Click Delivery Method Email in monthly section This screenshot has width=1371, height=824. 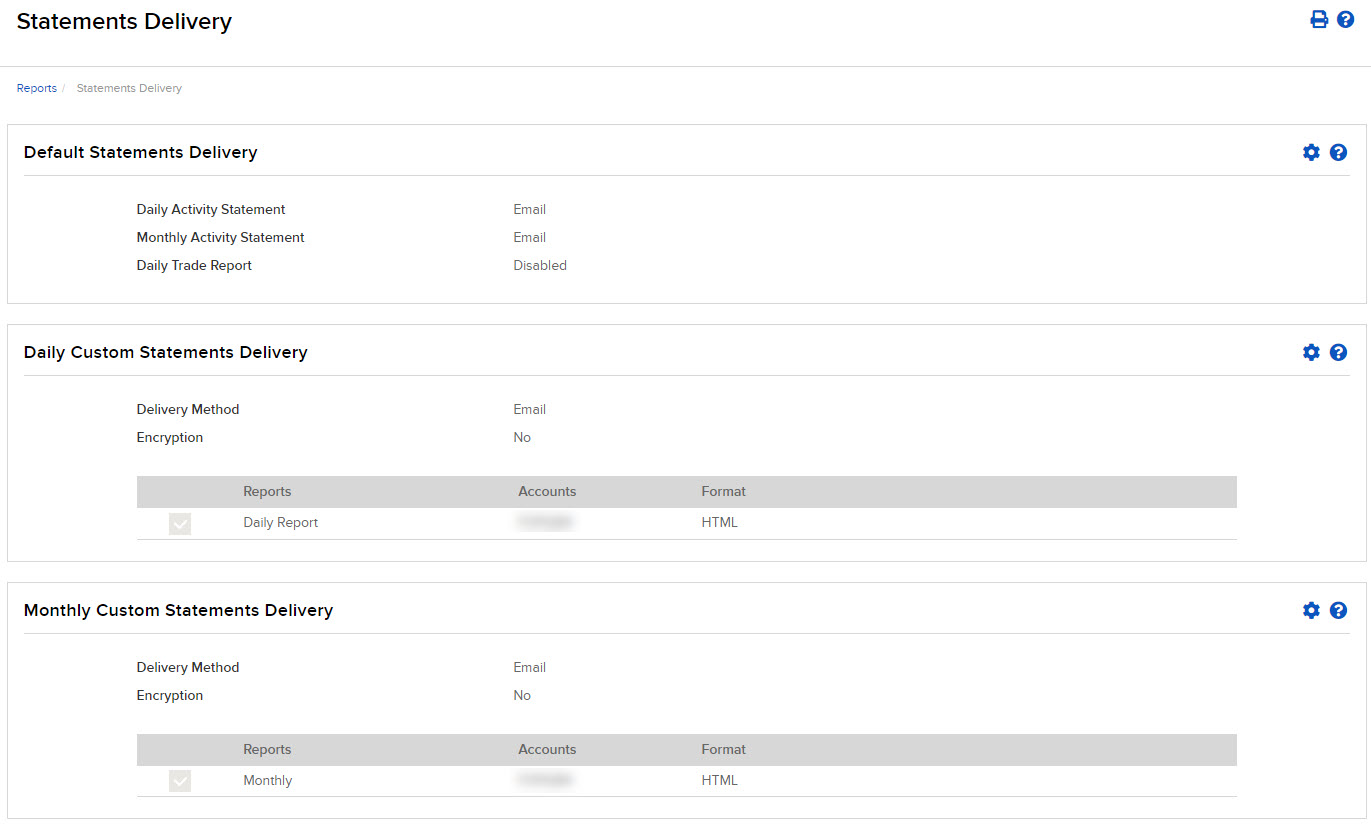click(530, 667)
